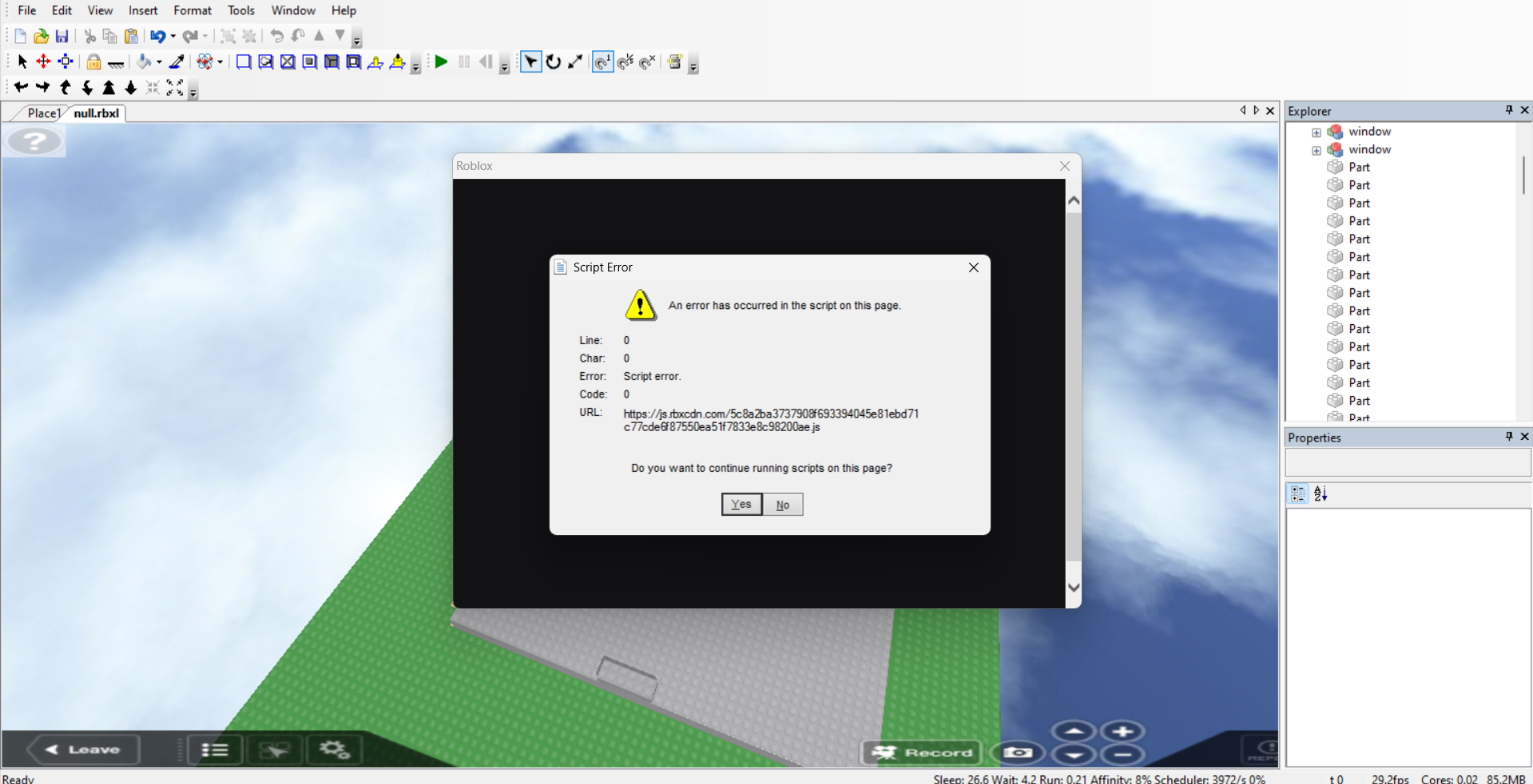Select the Smooth surface tool
Viewport: 1533px width, 784px height.
tap(244, 61)
